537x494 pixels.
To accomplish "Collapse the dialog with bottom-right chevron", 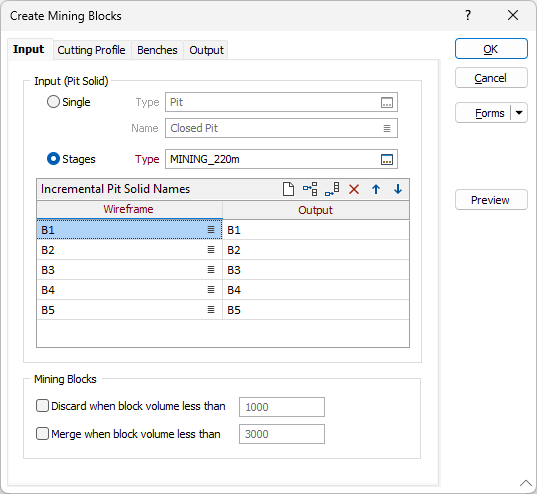I will pyautogui.click(x=526, y=483).
